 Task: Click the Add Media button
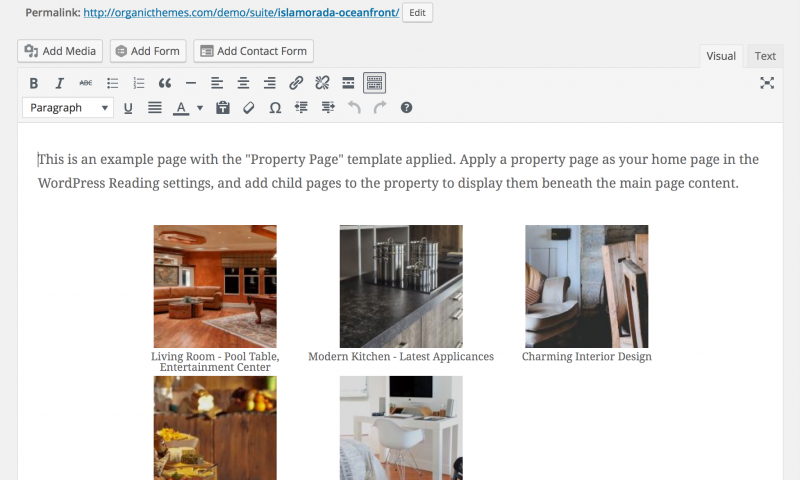tap(60, 51)
